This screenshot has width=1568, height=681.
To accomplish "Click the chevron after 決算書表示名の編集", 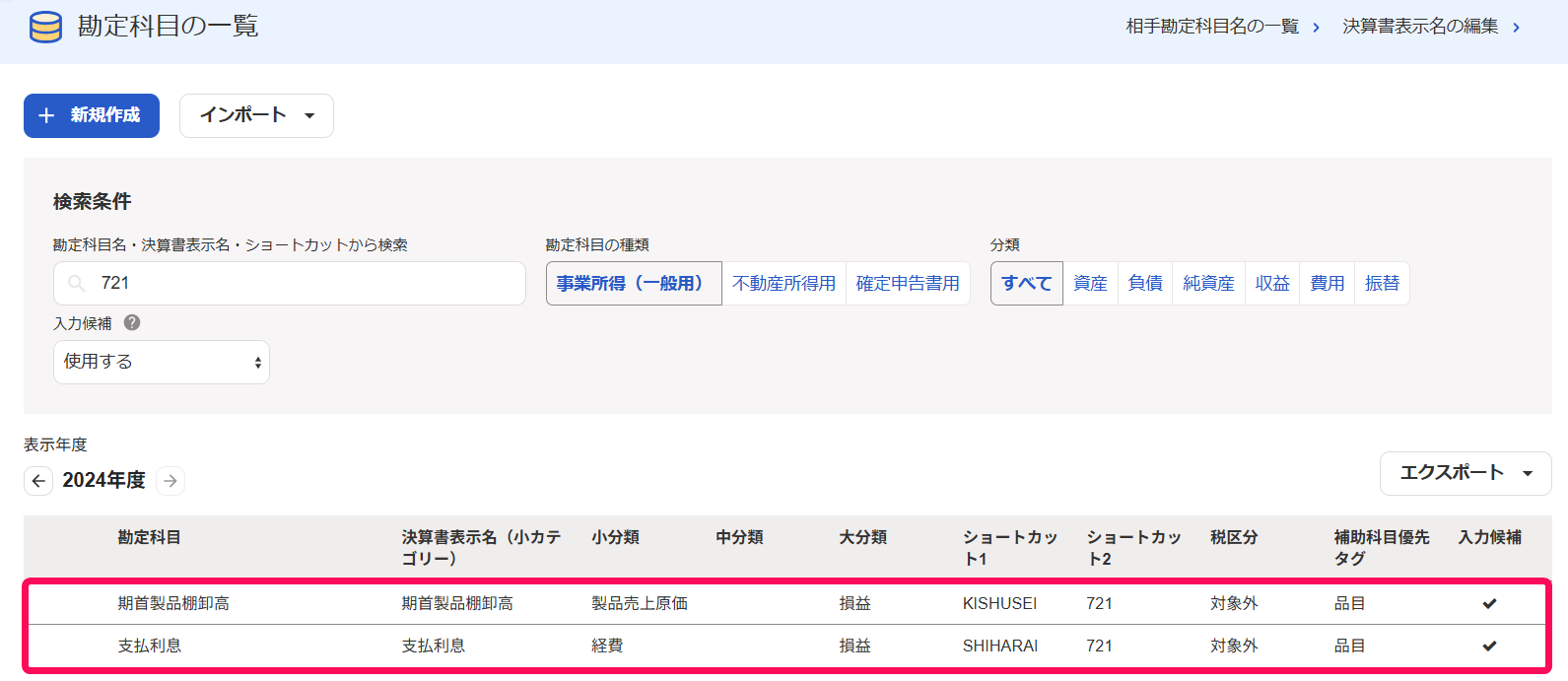I will 1516,28.
